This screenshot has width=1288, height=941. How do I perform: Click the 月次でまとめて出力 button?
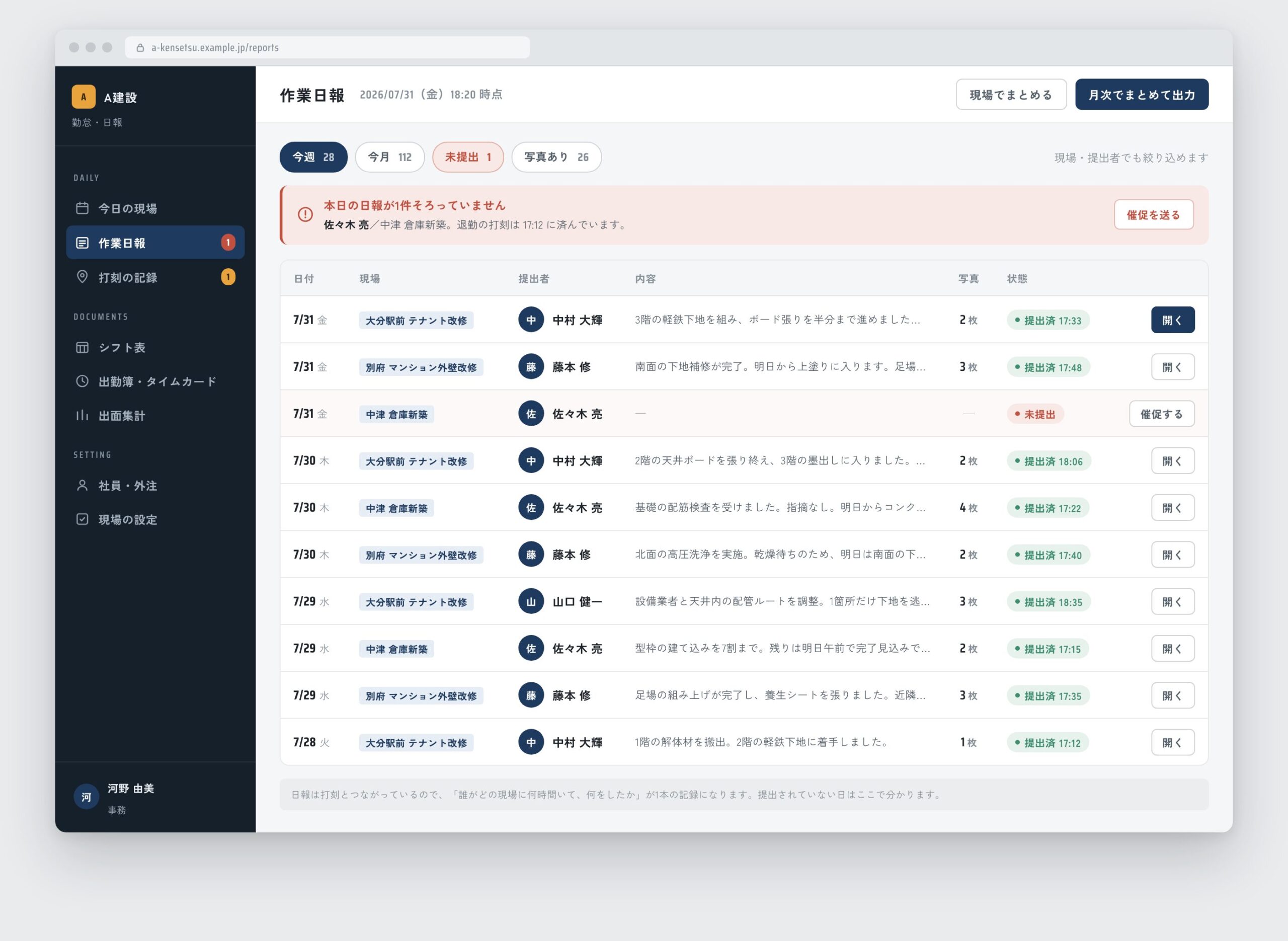tap(1141, 95)
